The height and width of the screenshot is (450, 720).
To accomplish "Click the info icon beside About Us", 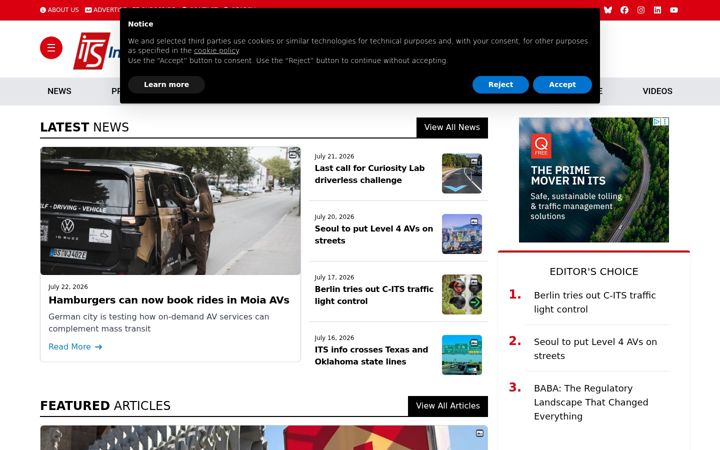I will click(x=43, y=10).
